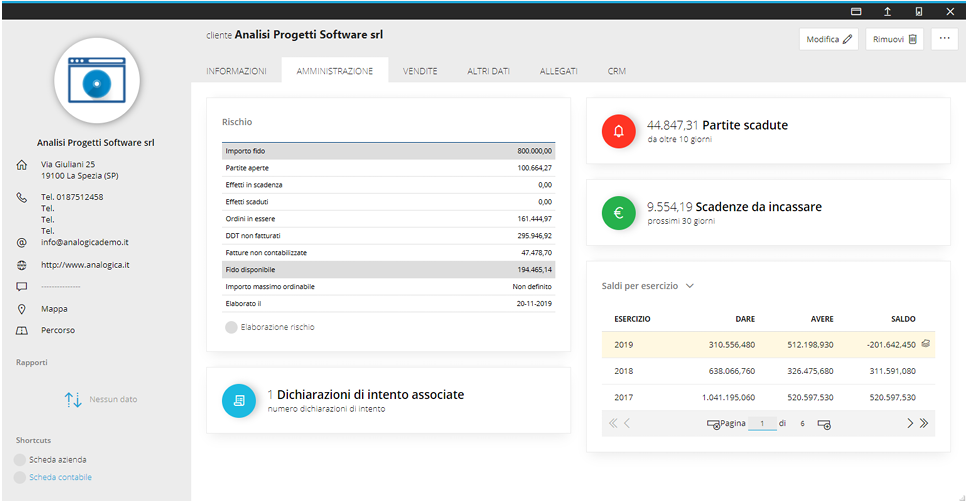This screenshot has width=966, height=501.
Task: Click the telephone handset icon
Action: coord(22,197)
